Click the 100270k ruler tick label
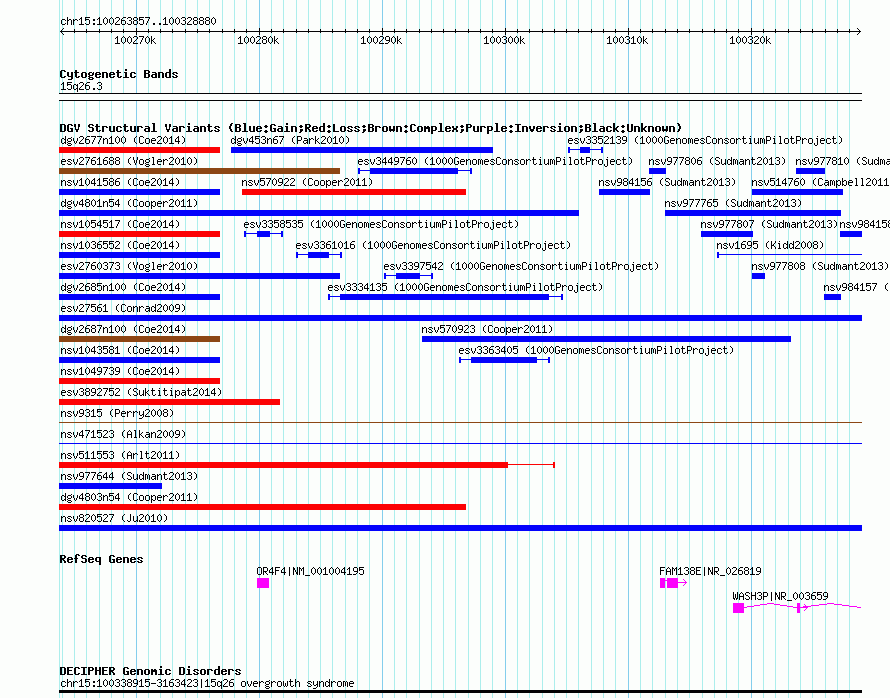 tap(135, 40)
